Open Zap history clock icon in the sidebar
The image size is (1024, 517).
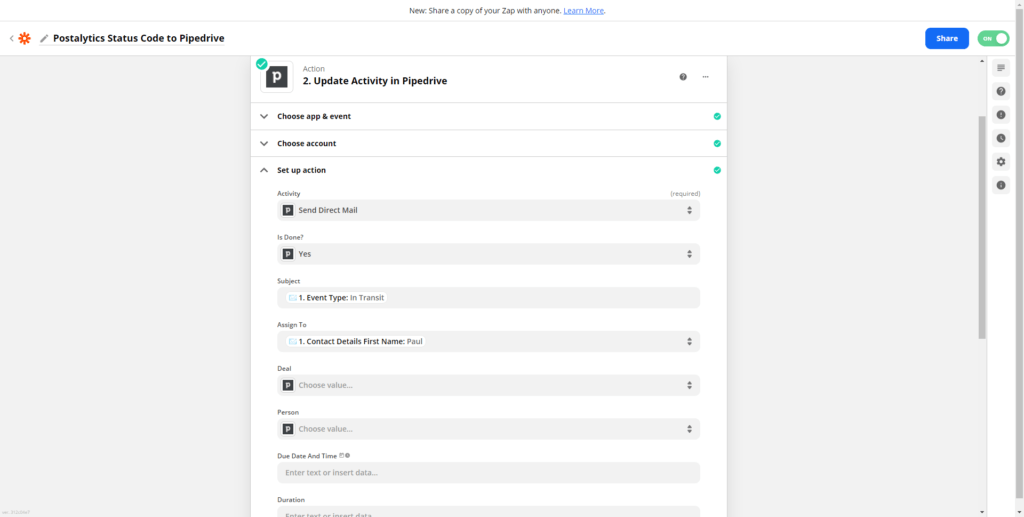pos(1000,138)
